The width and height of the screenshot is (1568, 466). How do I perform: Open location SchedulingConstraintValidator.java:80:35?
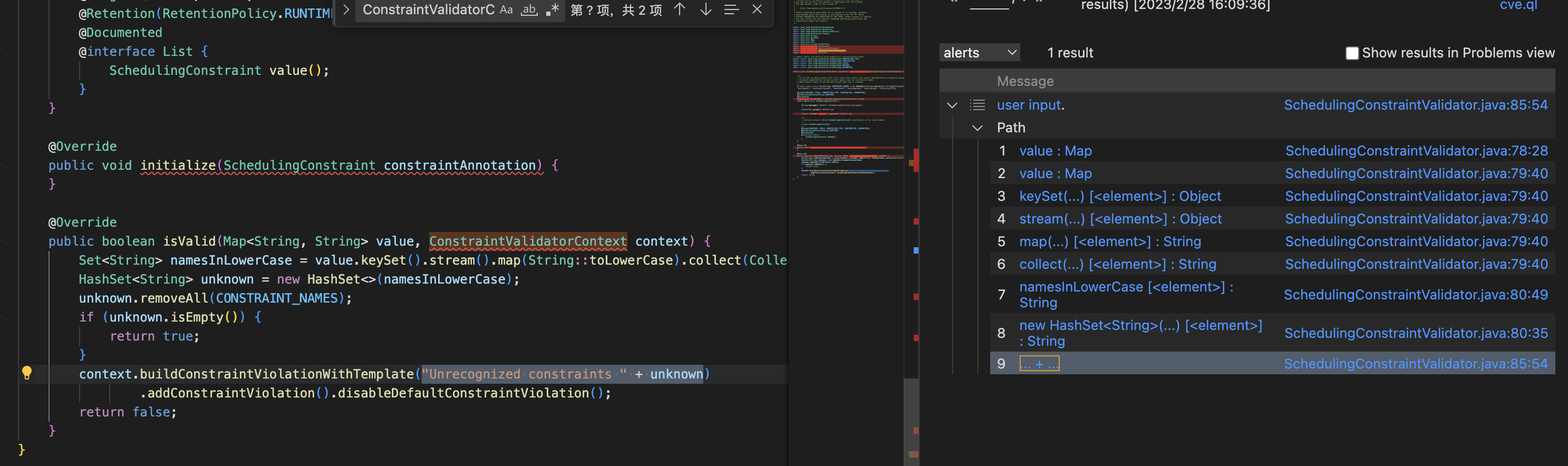click(x=1416, y=333)
